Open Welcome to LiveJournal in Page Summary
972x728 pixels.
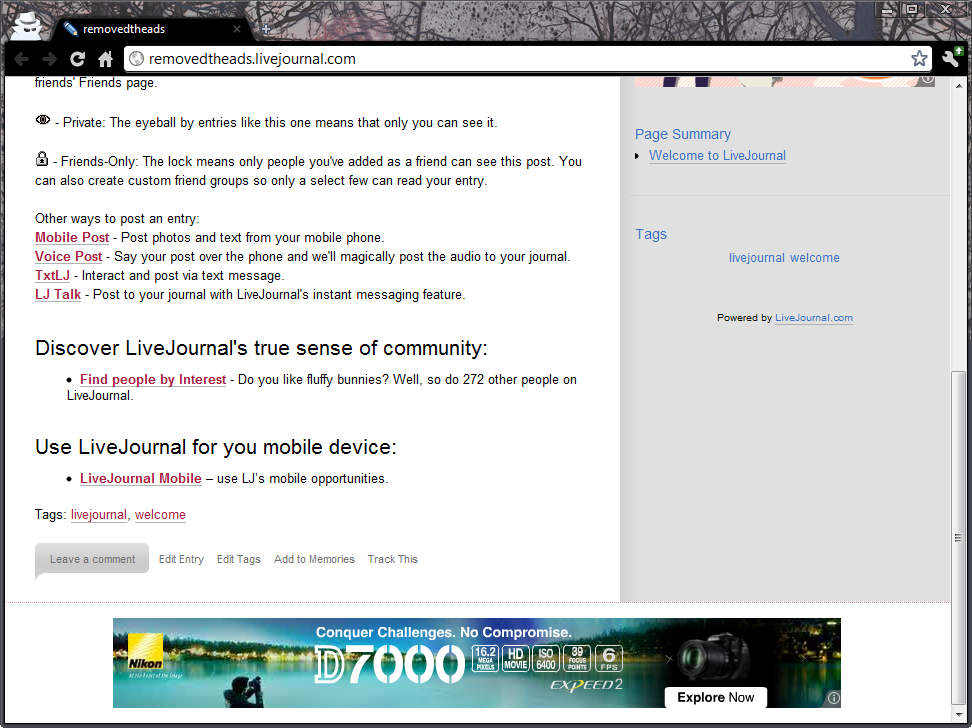(x=717, y=156)
